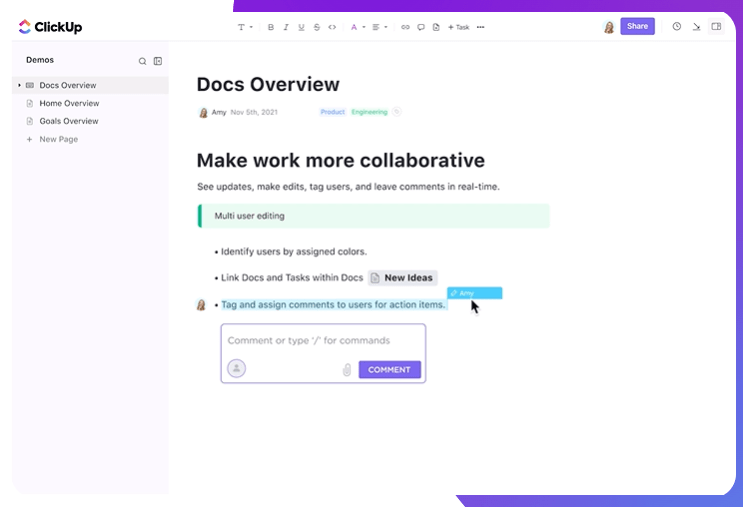743x507 pixels.
Task: Open Goals Overview page
Action: [69, 121]
